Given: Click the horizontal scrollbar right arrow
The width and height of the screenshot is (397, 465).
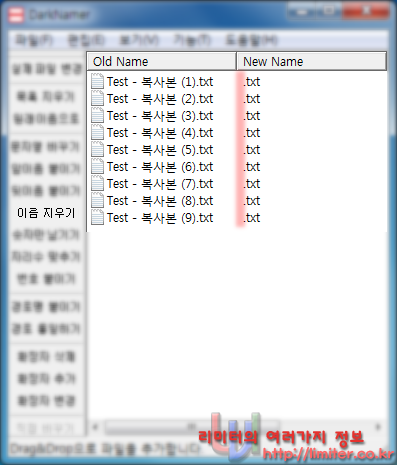Looking at the screenshot, I should 379,426.
